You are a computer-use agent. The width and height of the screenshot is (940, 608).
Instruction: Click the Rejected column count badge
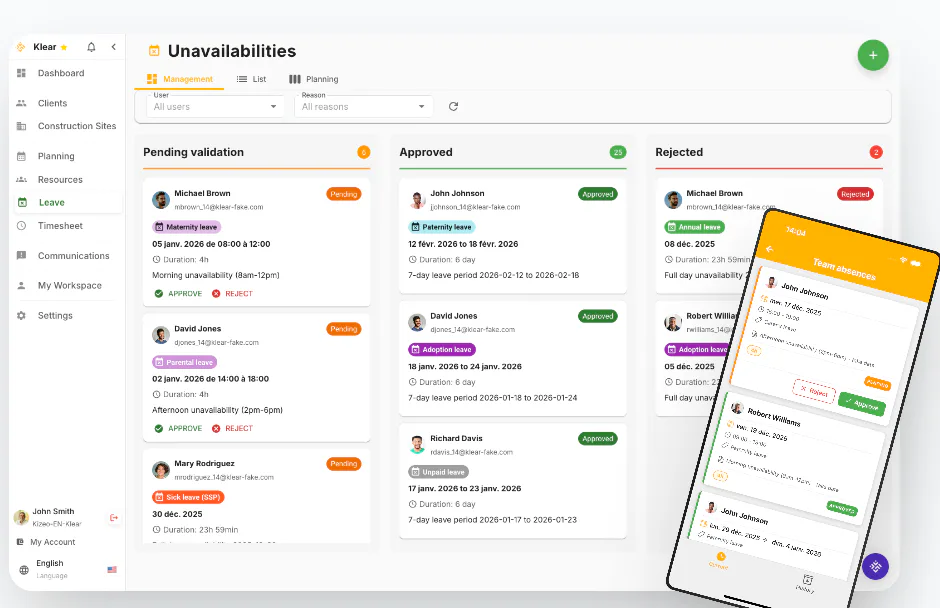point(876,152)
